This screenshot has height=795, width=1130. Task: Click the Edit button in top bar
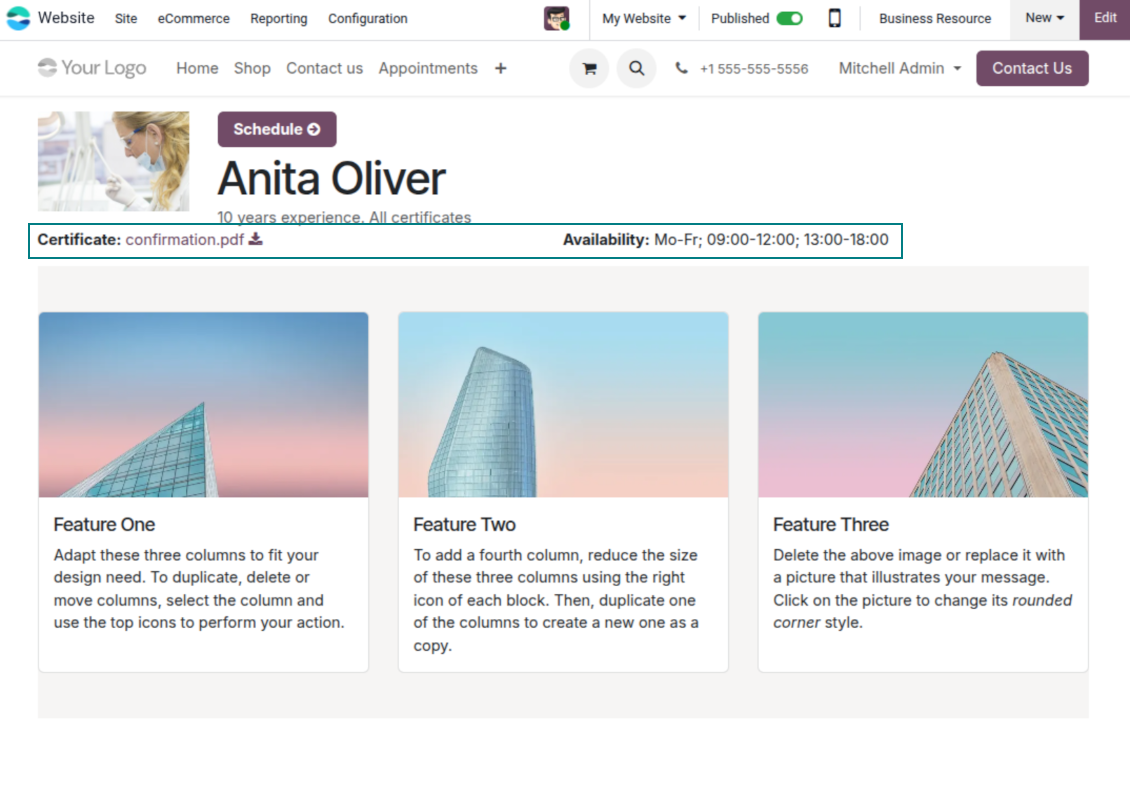point(1105,18)
